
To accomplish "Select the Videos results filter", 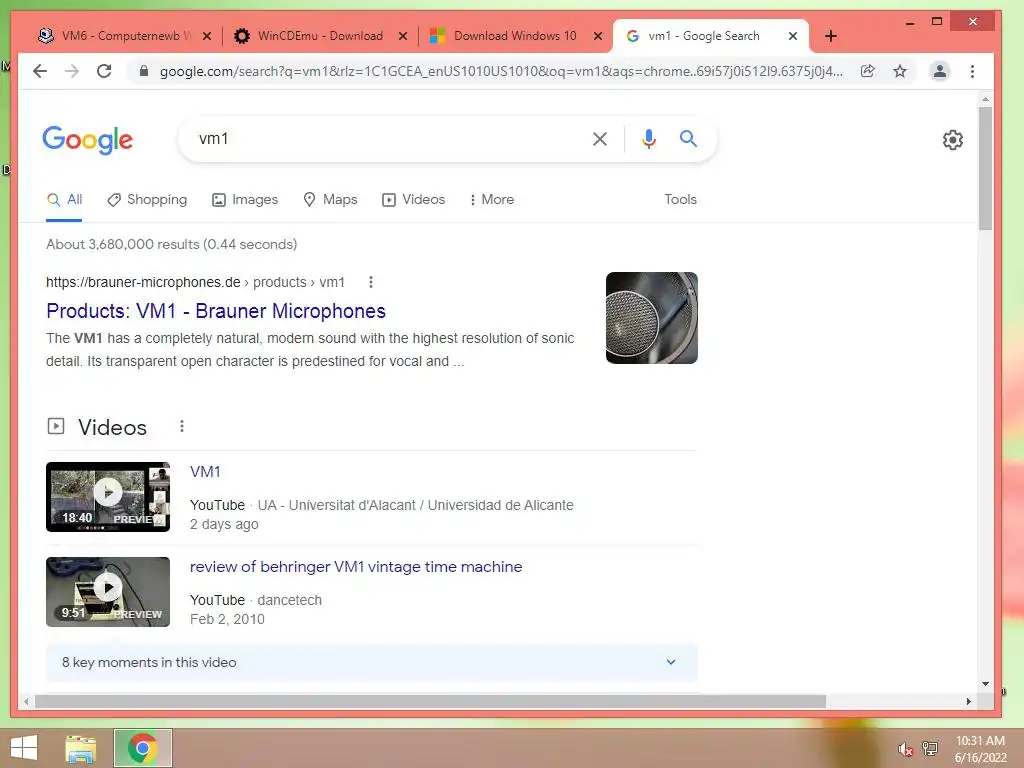I will click(x=413, y=200).
